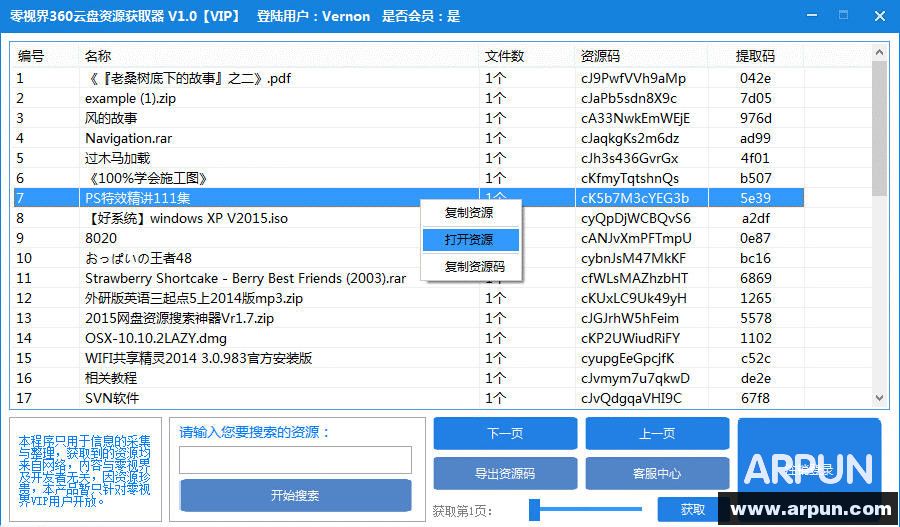Choose 复制资源 from the context menu
Image resolution: width=900 pixels, height=527 pixels.
469,213
